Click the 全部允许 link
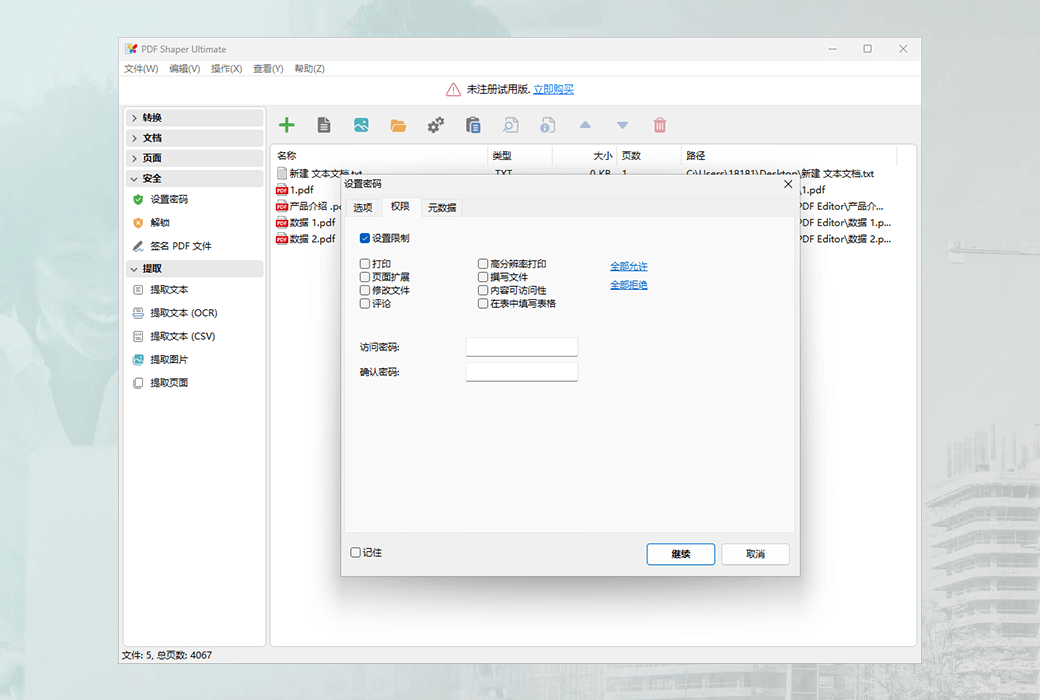1040x700 pixels. tap(628, 266)
